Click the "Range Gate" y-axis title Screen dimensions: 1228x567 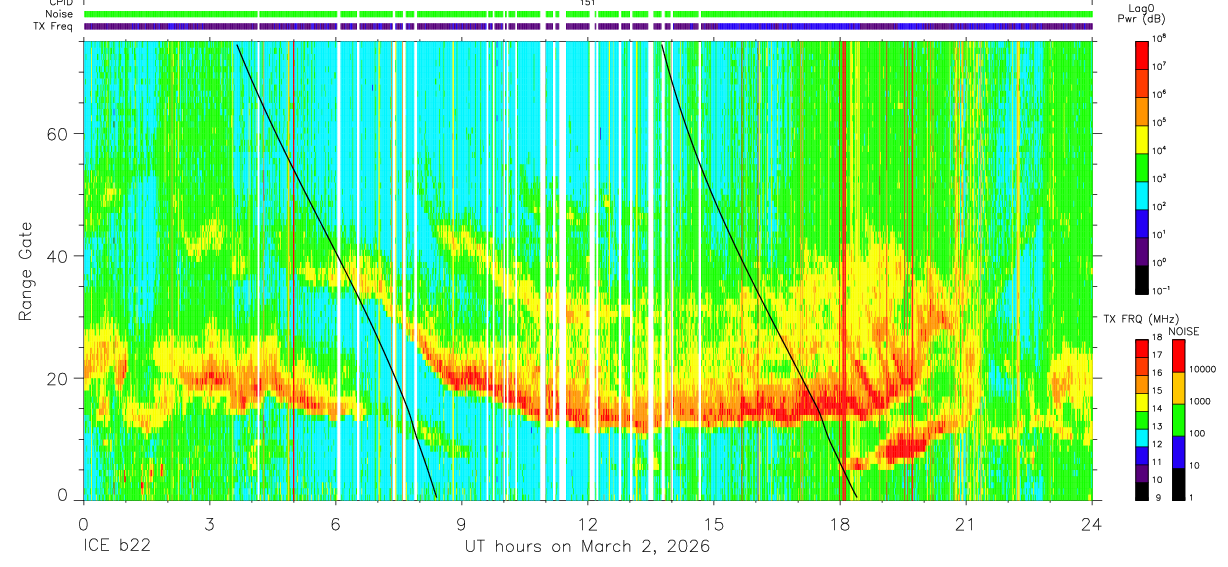click(x=25, y=270)
